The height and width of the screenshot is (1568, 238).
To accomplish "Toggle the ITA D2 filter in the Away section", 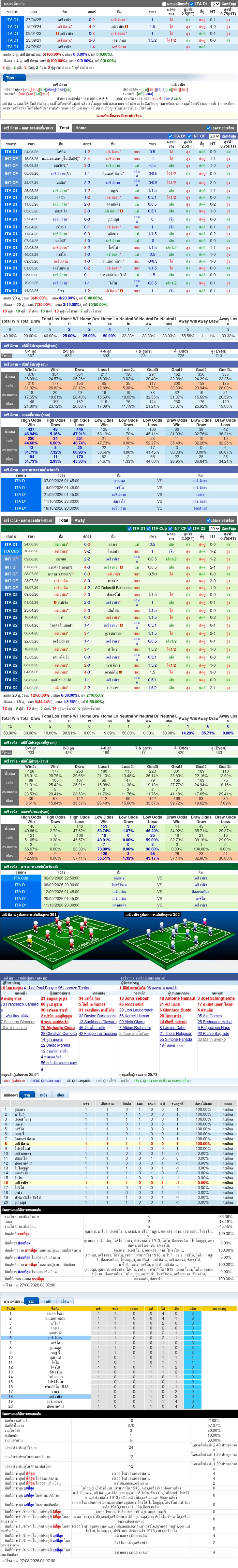I will coord(190,528).
